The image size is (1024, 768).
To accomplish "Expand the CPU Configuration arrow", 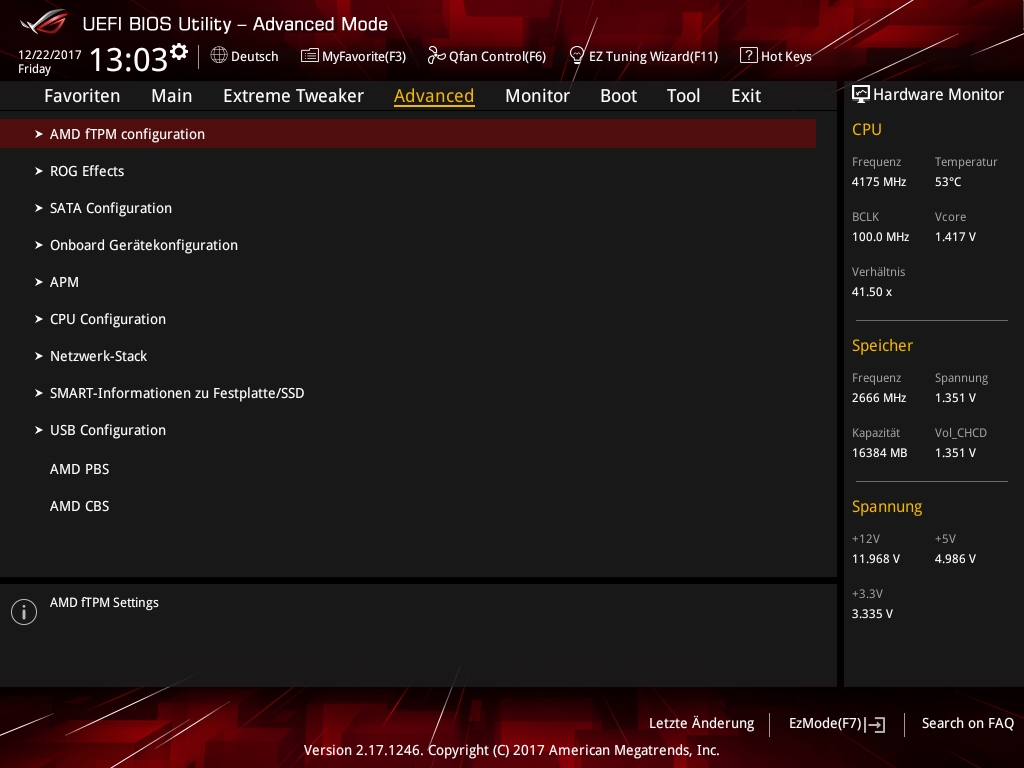I will [39, 319].
